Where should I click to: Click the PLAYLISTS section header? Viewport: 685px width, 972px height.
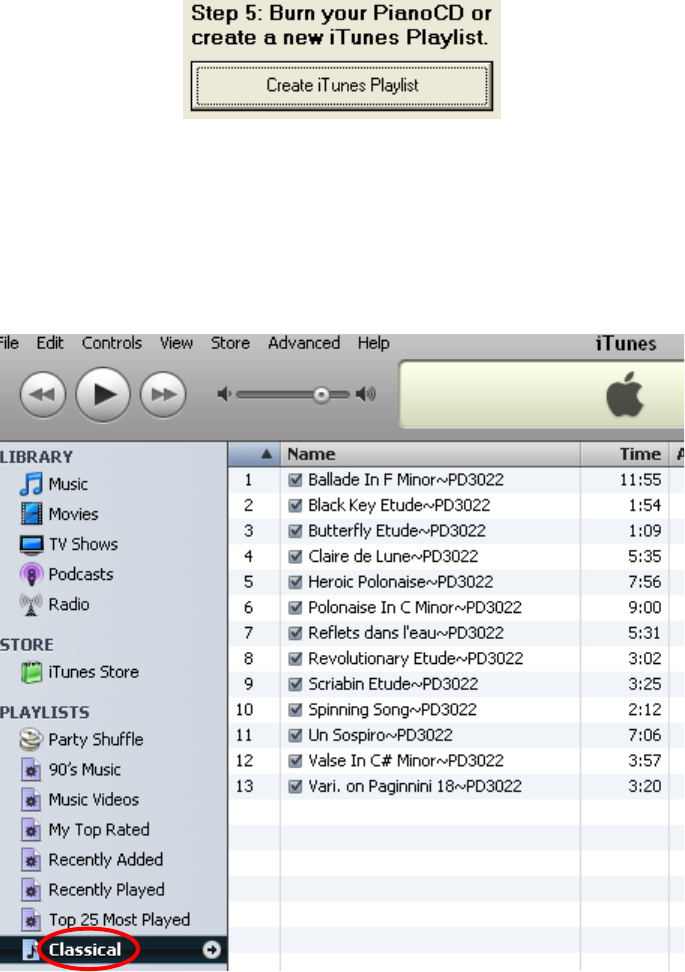45,712
